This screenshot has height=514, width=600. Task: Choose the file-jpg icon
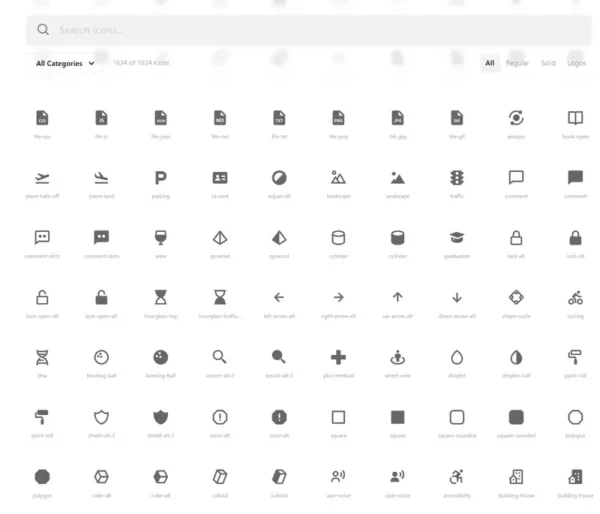pyautogui.click(x=398, y=118)
